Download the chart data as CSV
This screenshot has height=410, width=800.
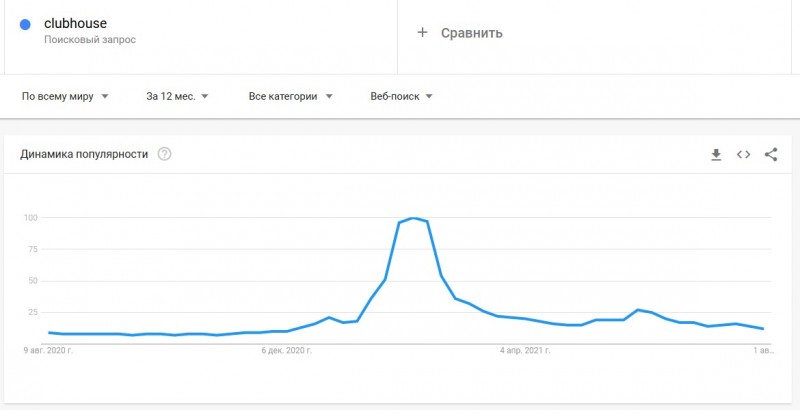click(x=716, y=155)
